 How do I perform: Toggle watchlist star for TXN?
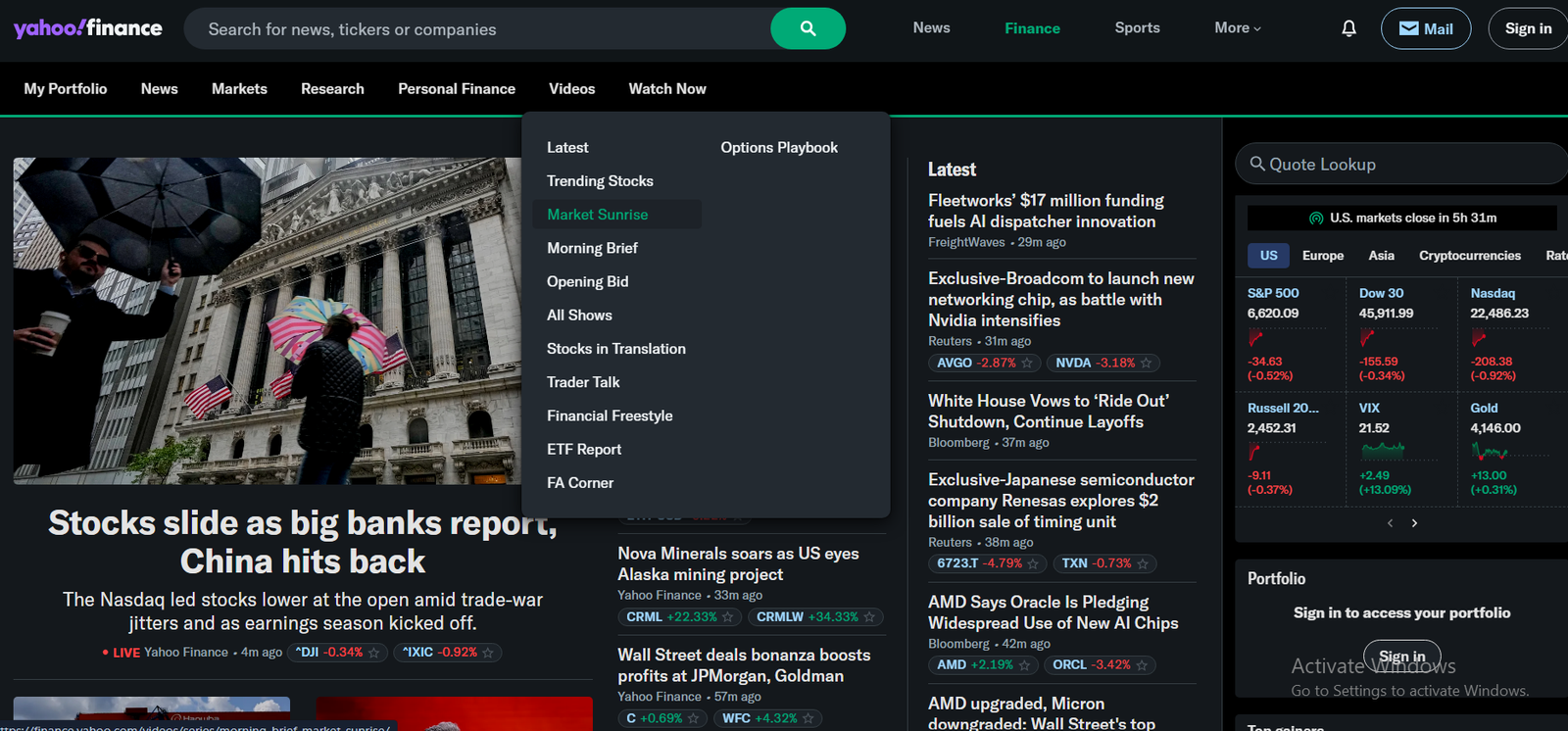pyautogui.click(x=1142, y=563)
